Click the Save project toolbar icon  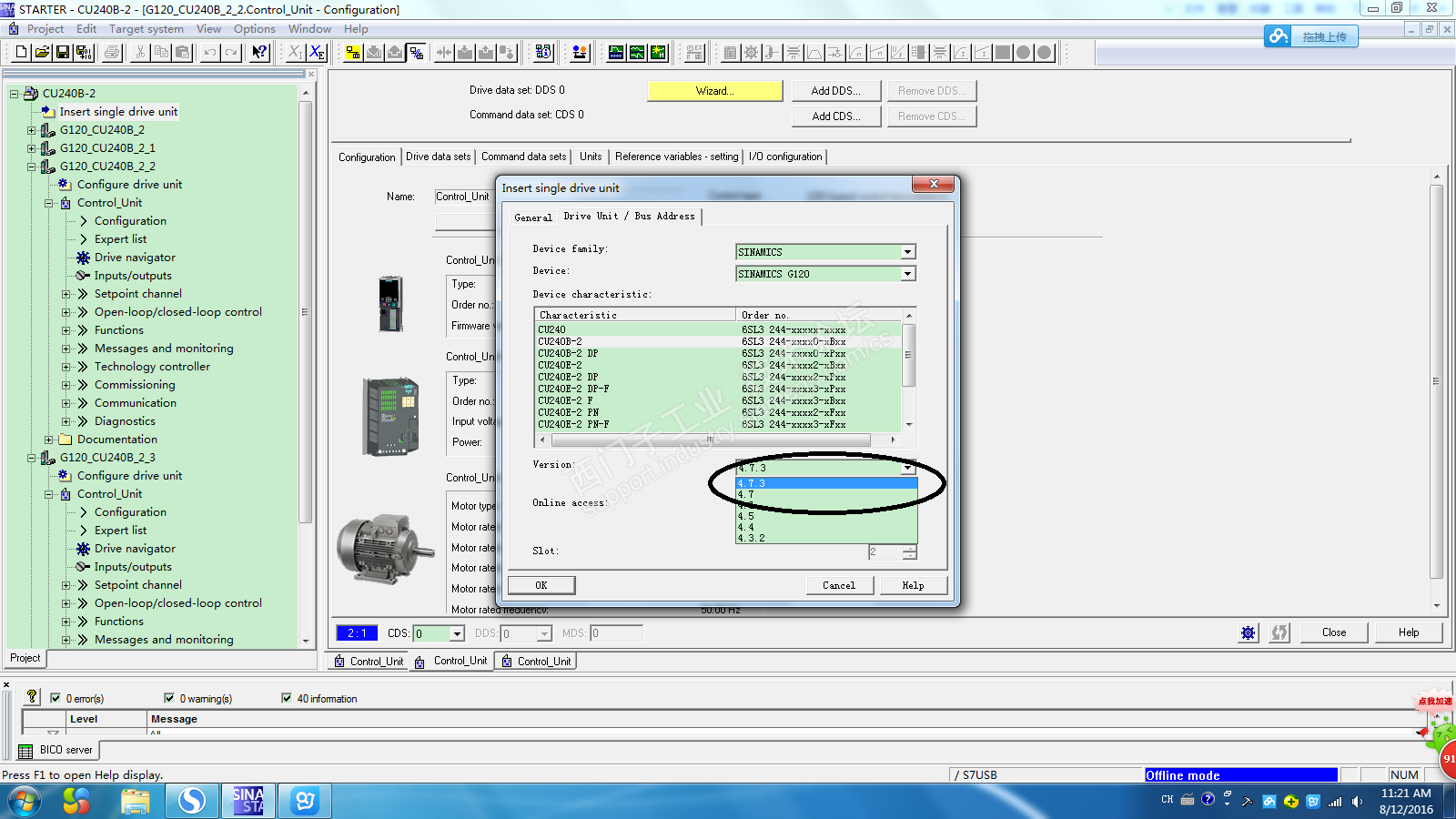pyautogui.click(x=63, y=53)
